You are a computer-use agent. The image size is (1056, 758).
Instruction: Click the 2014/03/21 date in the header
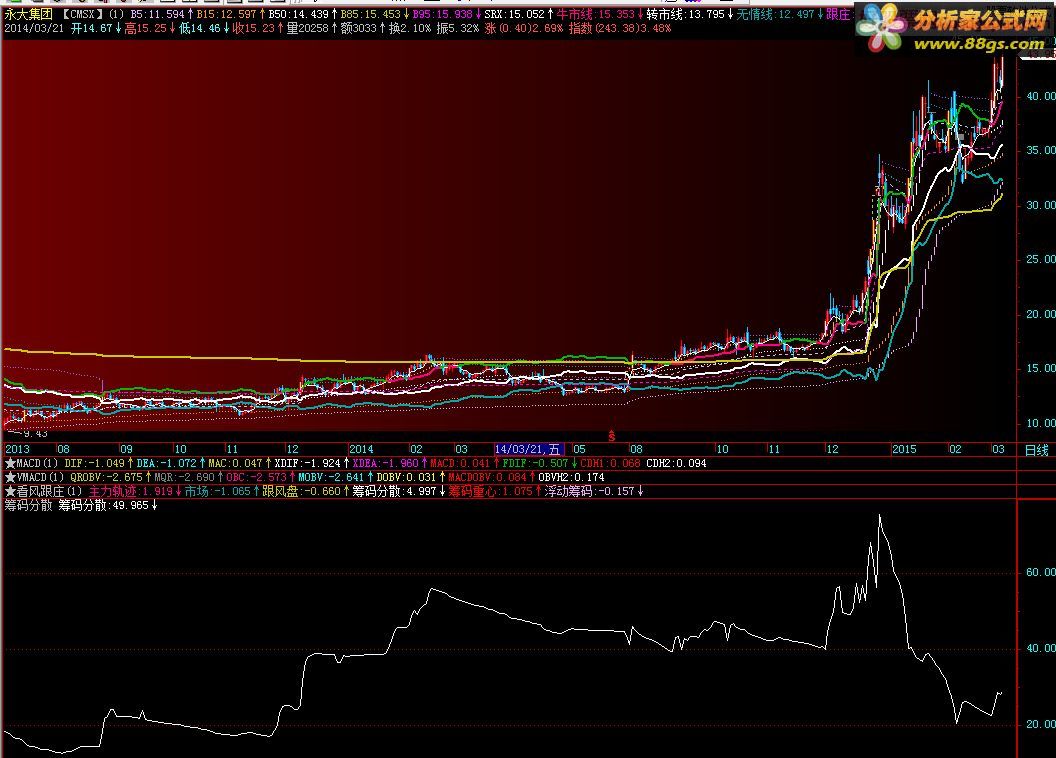click(34, 28)
